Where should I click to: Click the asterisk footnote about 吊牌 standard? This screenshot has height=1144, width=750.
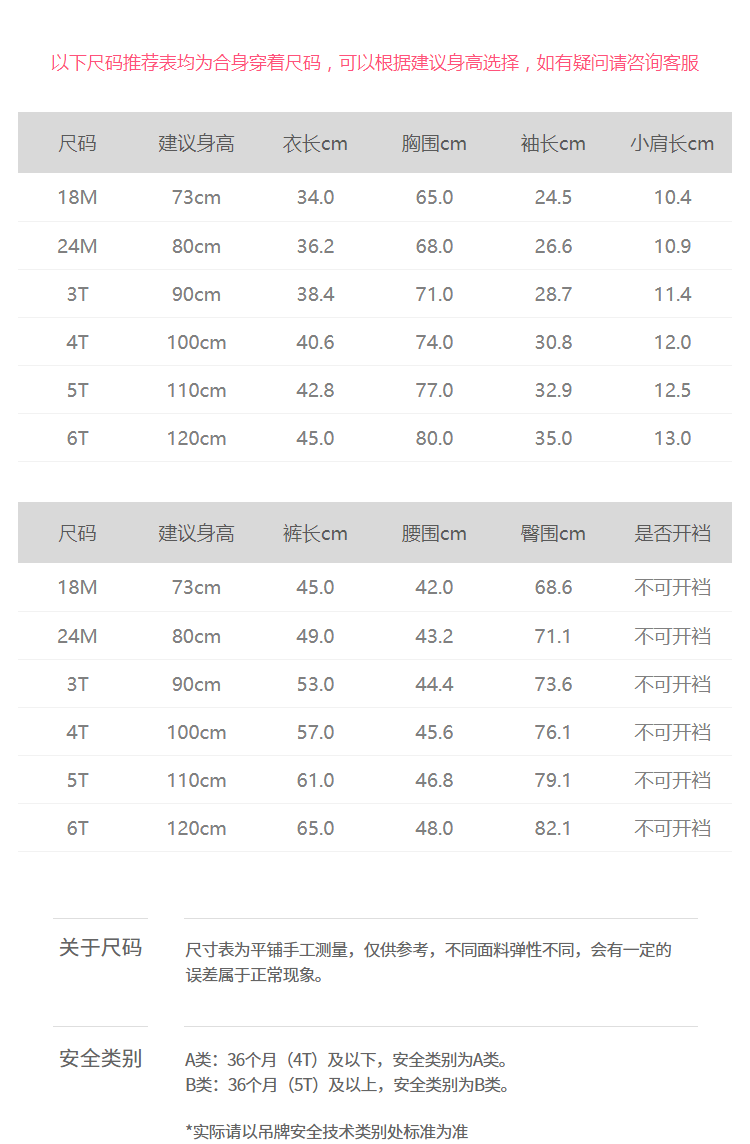327,1132
